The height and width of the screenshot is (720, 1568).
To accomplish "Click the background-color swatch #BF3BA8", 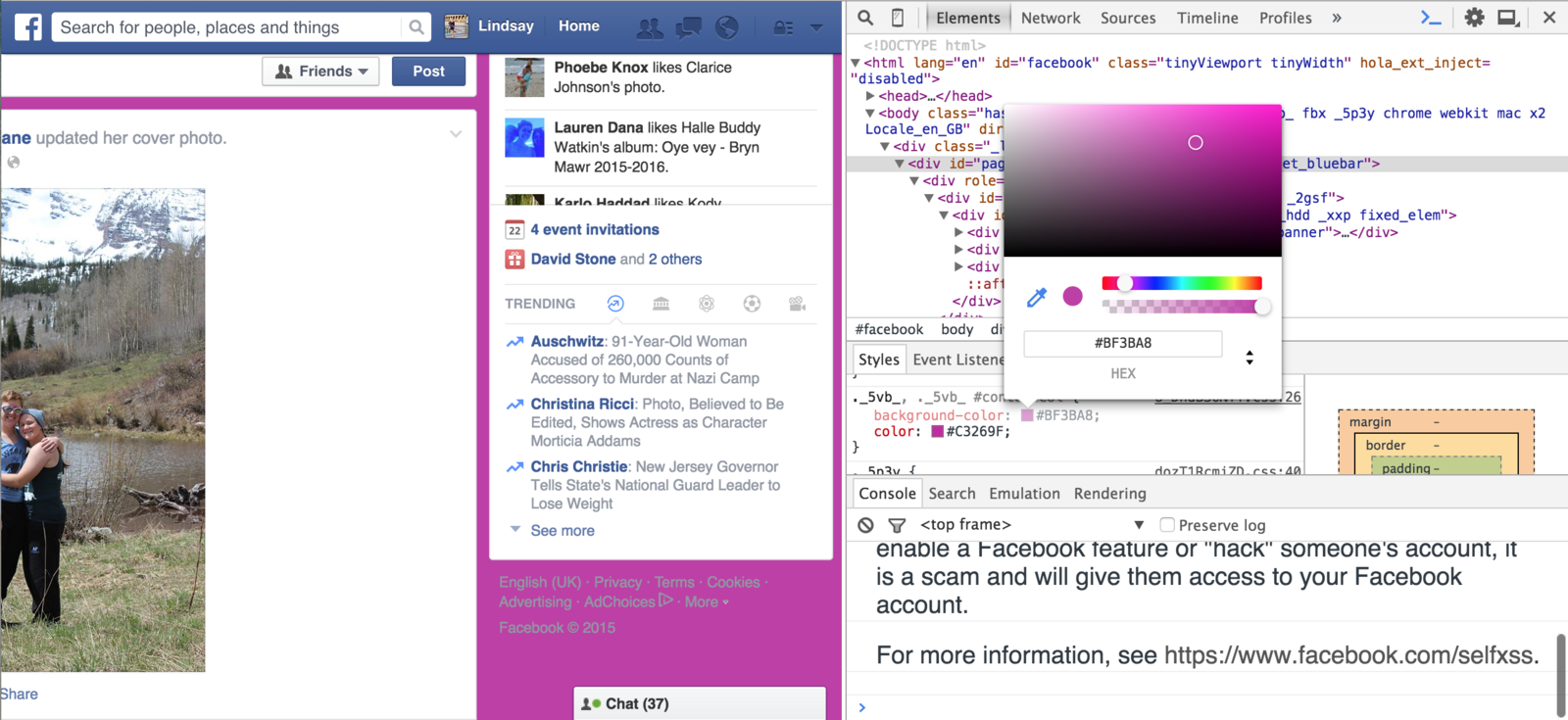I will [x=1027, y=415].
